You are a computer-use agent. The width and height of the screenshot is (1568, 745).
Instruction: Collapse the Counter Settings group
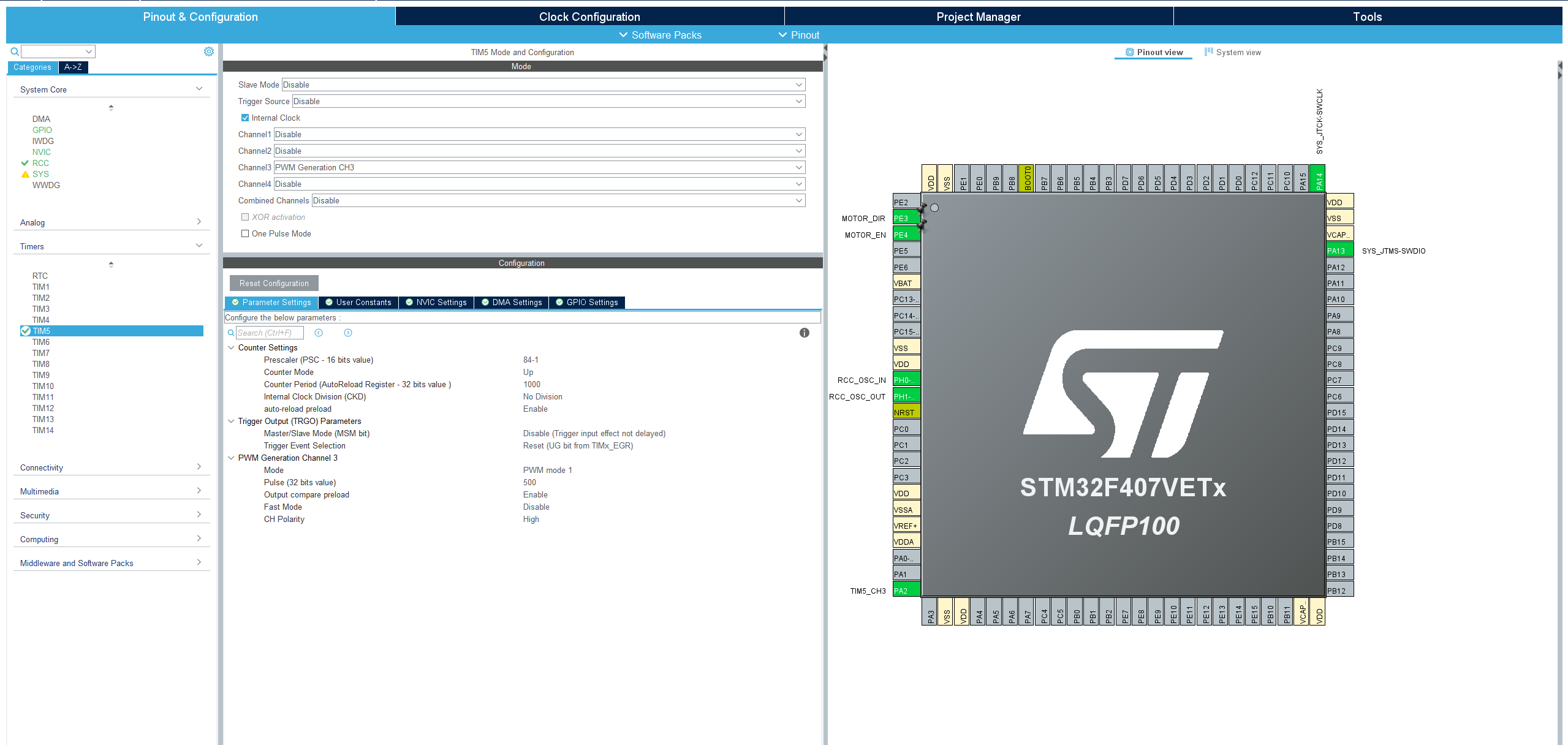click(231, 347)
